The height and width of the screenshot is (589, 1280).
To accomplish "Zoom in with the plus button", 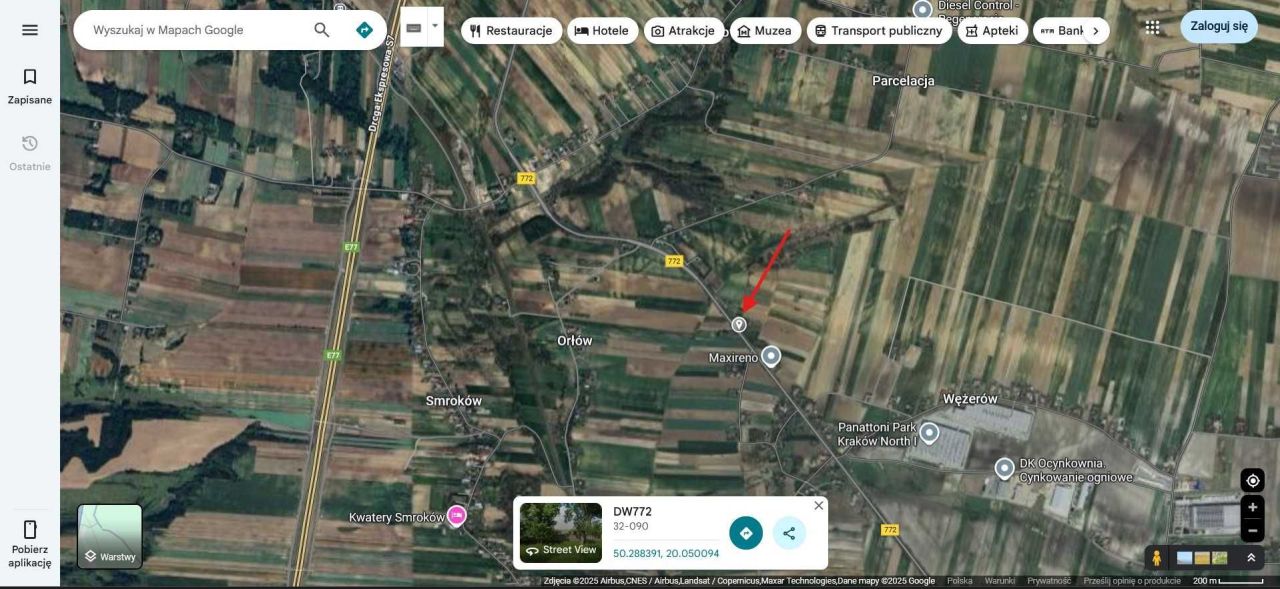I will pyautogui.click(x=1252, y=507).
